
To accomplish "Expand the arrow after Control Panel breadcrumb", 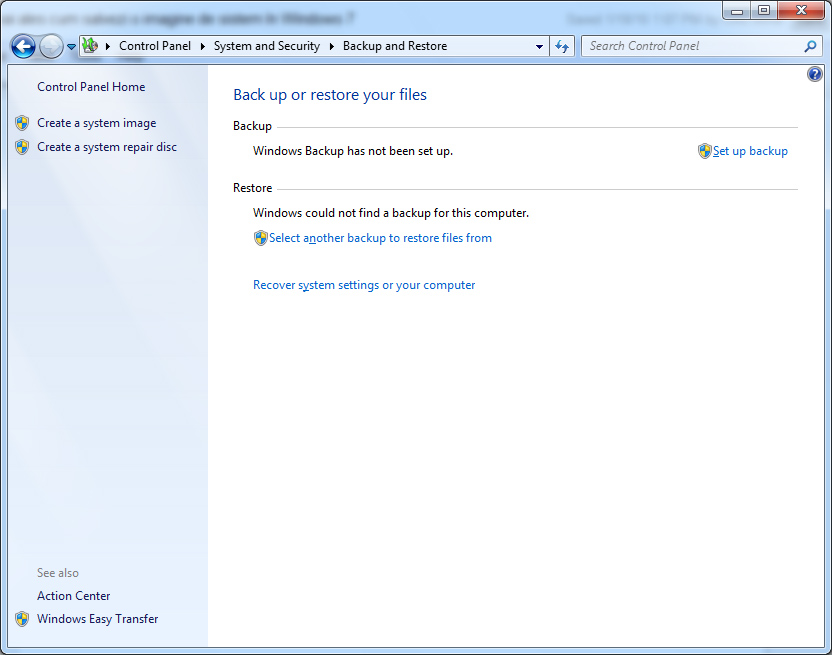I will pyautogui.click(x=203, y=46).
